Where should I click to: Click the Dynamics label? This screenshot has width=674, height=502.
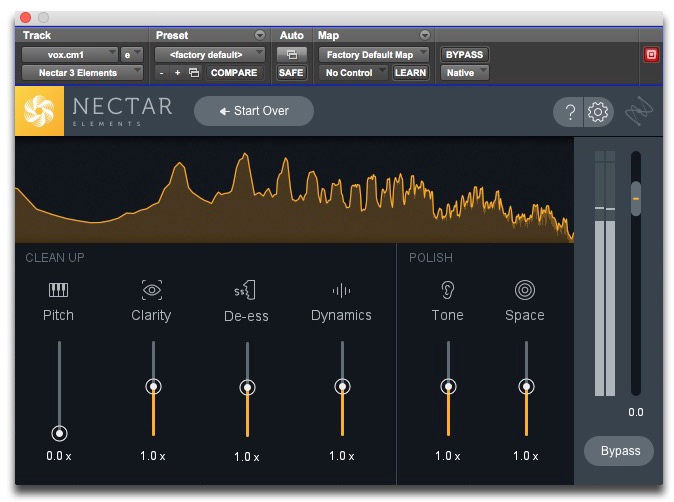click(x=341, y=315)
